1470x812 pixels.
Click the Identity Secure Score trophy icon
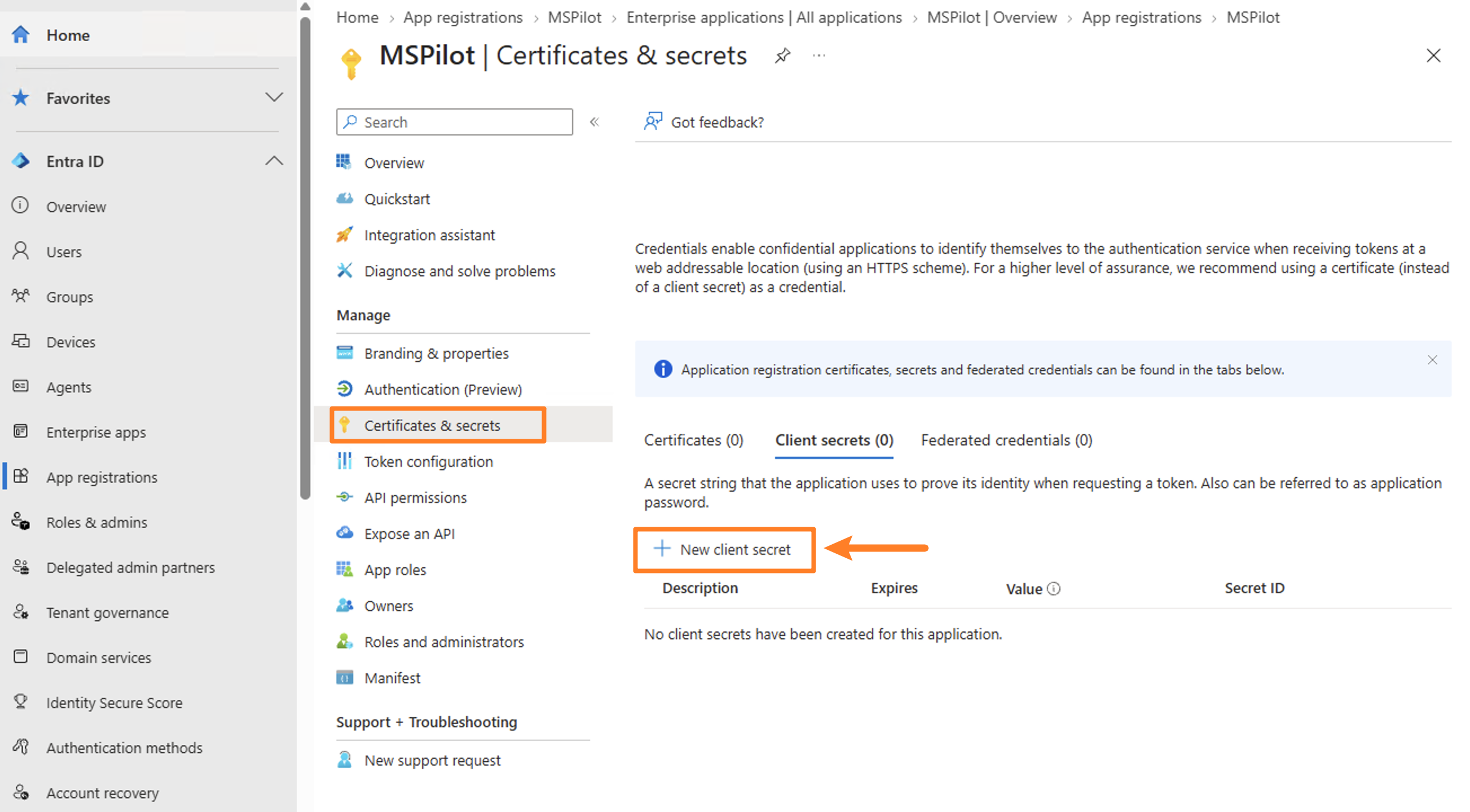pyautogui.click(x=20, y=702)
